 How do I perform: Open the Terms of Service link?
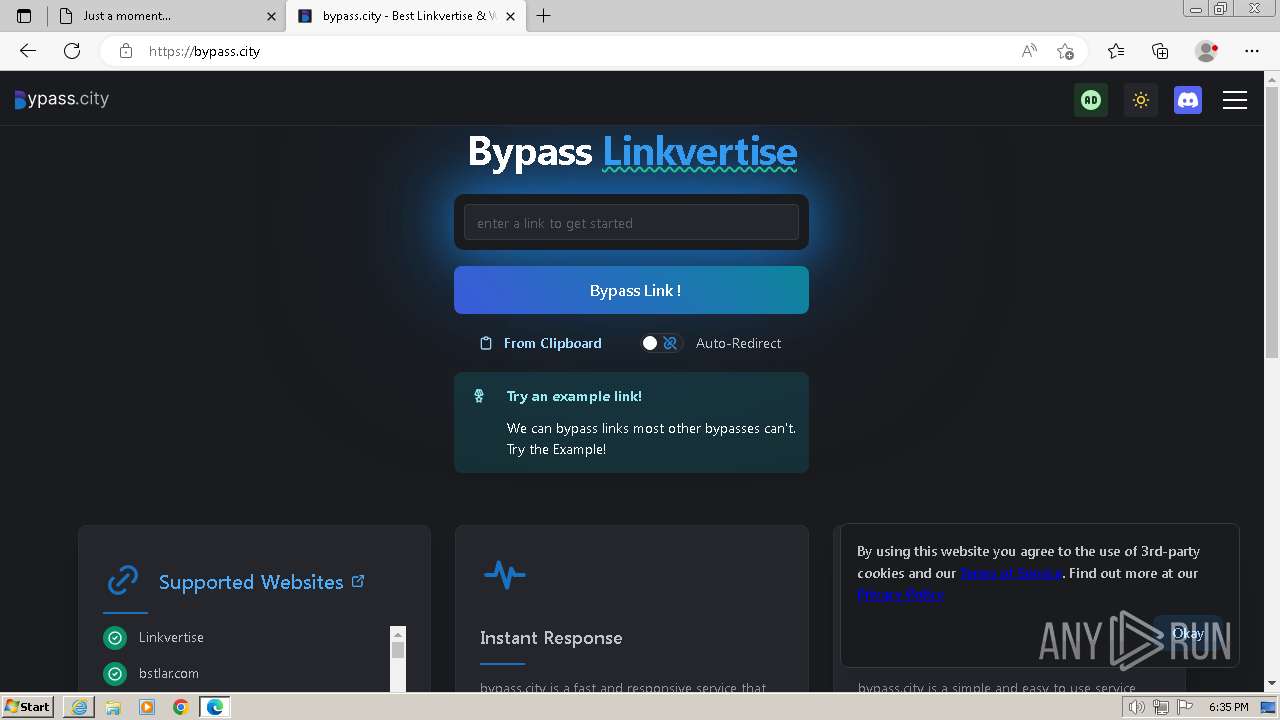pos(1011,573)
